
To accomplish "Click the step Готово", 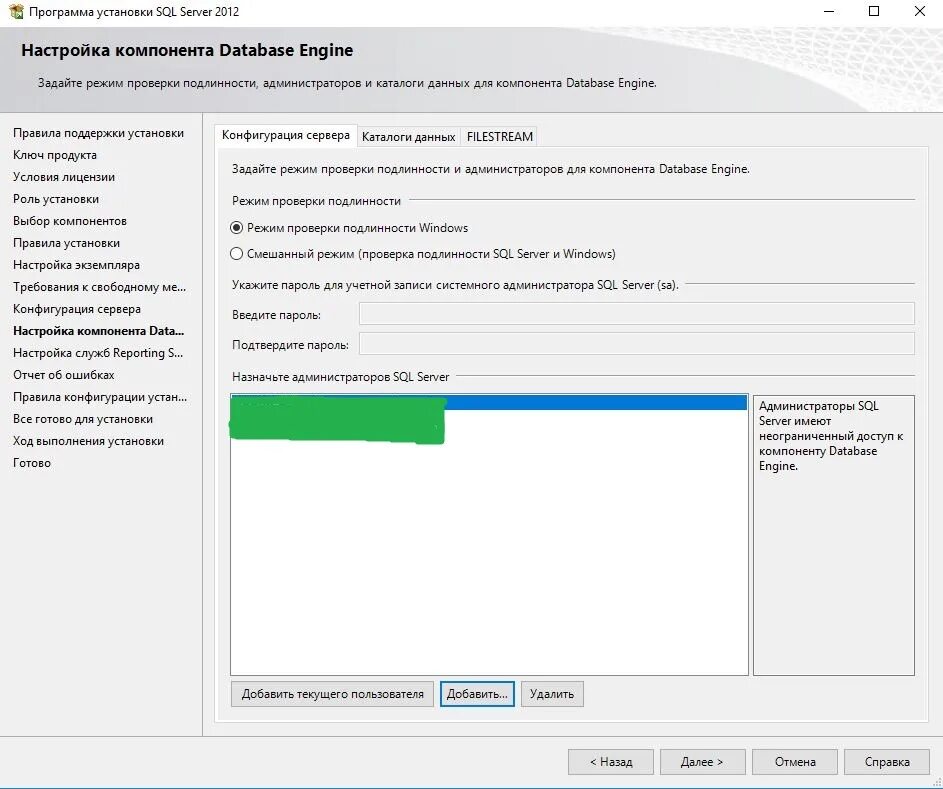I will click(32, 463).
